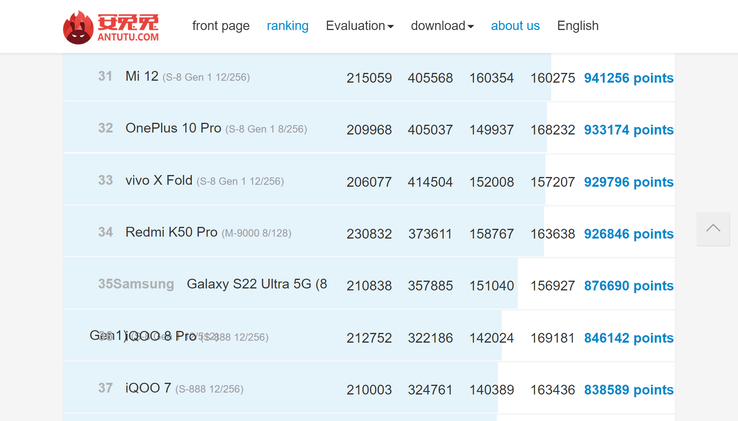The width and height of the screenshot is (738, 421).
Task: Click rank number 31
Action: pos(105,76)
